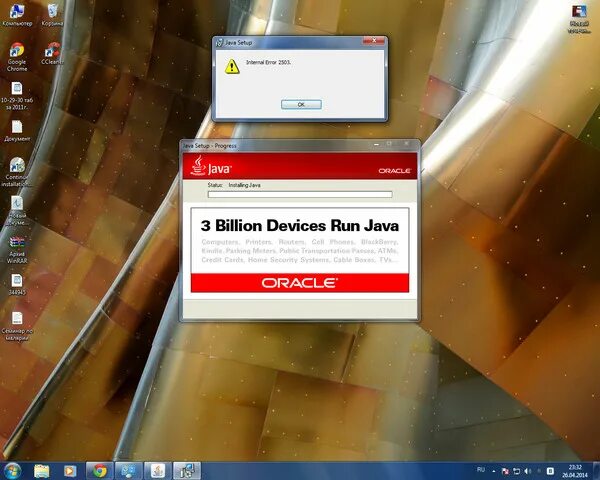Select the 344945 desktop file
Screen dimensions: 600x480
pyautogui.click(x=17, y=284)
